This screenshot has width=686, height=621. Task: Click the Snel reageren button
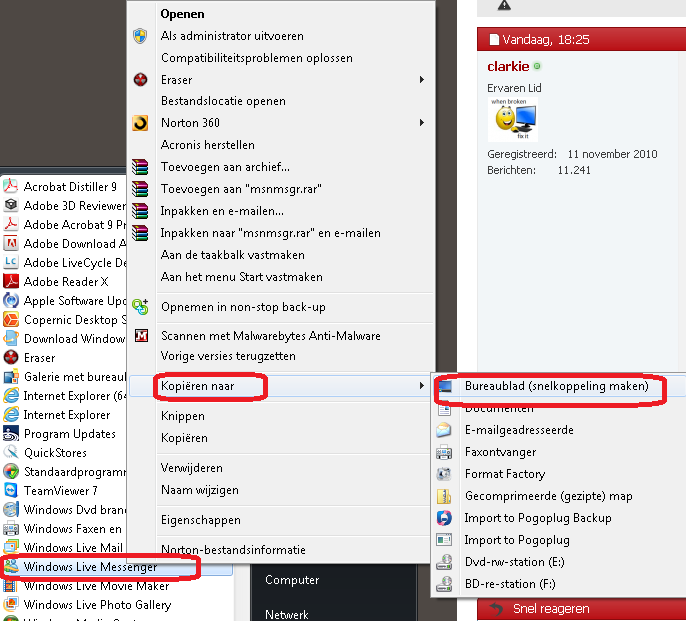click(551, 609)
